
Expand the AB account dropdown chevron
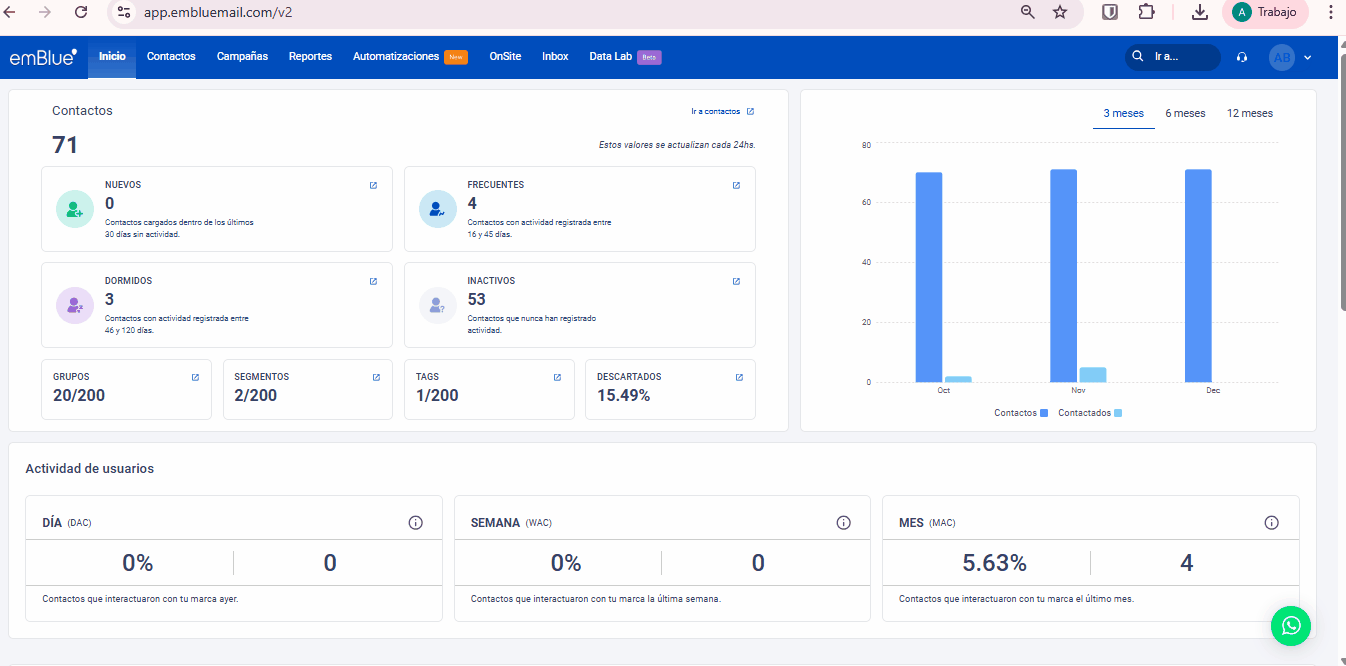coord(1307,57)
